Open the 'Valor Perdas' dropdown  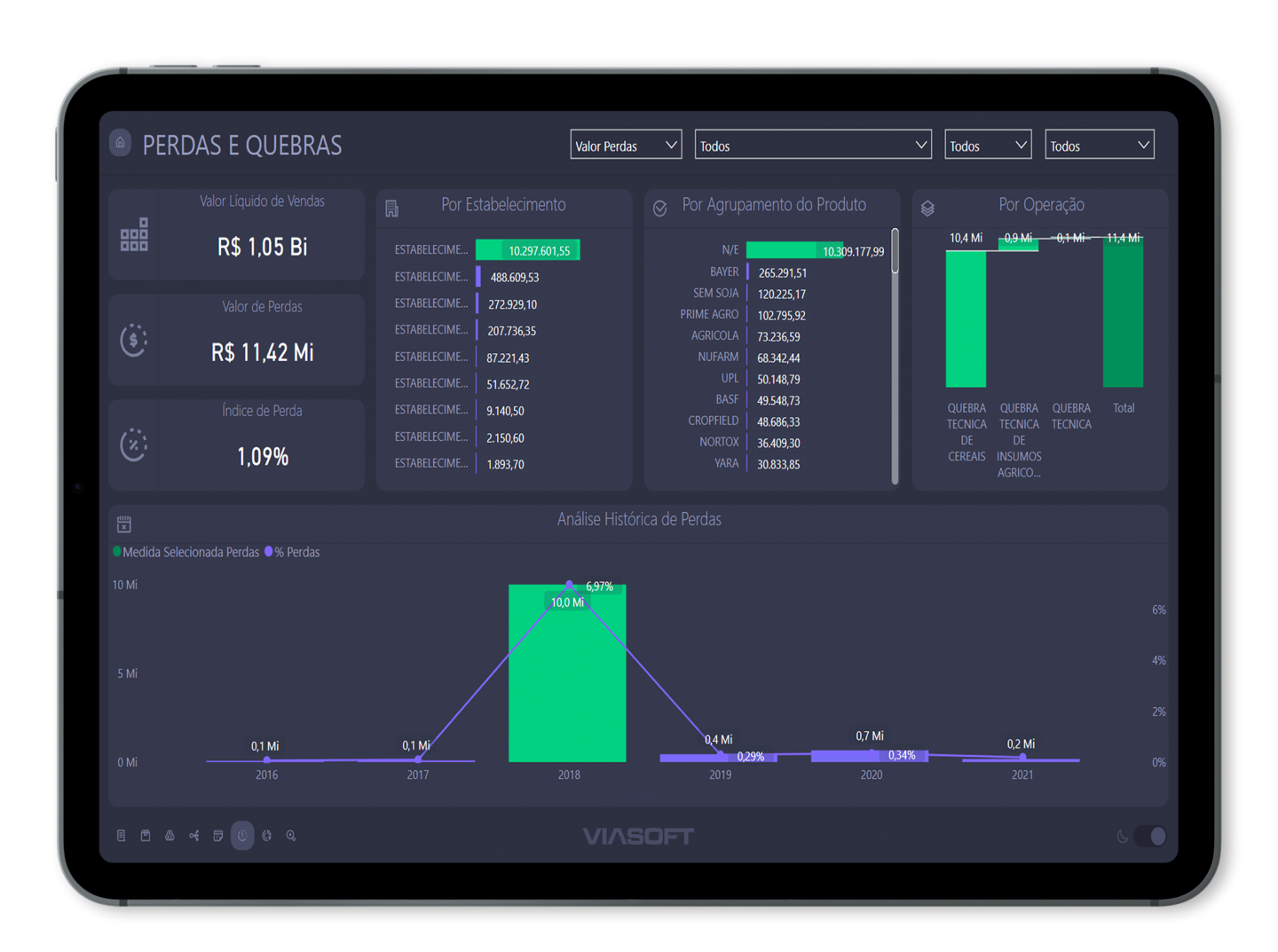626,146
